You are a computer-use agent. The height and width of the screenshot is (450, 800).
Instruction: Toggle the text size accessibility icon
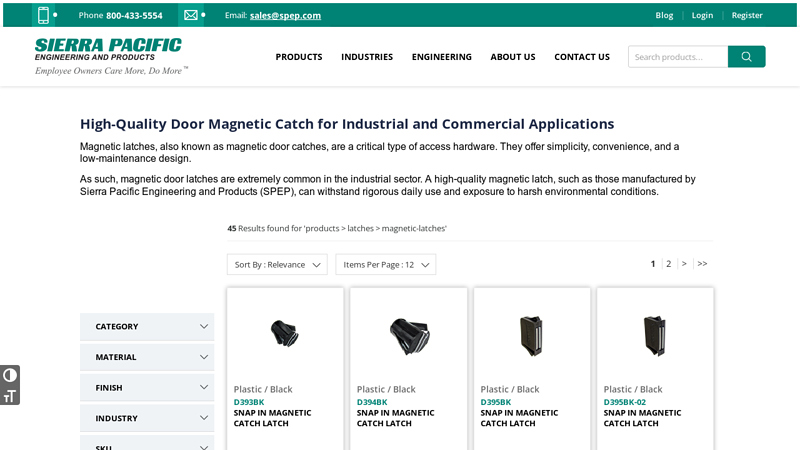point(10,396)
